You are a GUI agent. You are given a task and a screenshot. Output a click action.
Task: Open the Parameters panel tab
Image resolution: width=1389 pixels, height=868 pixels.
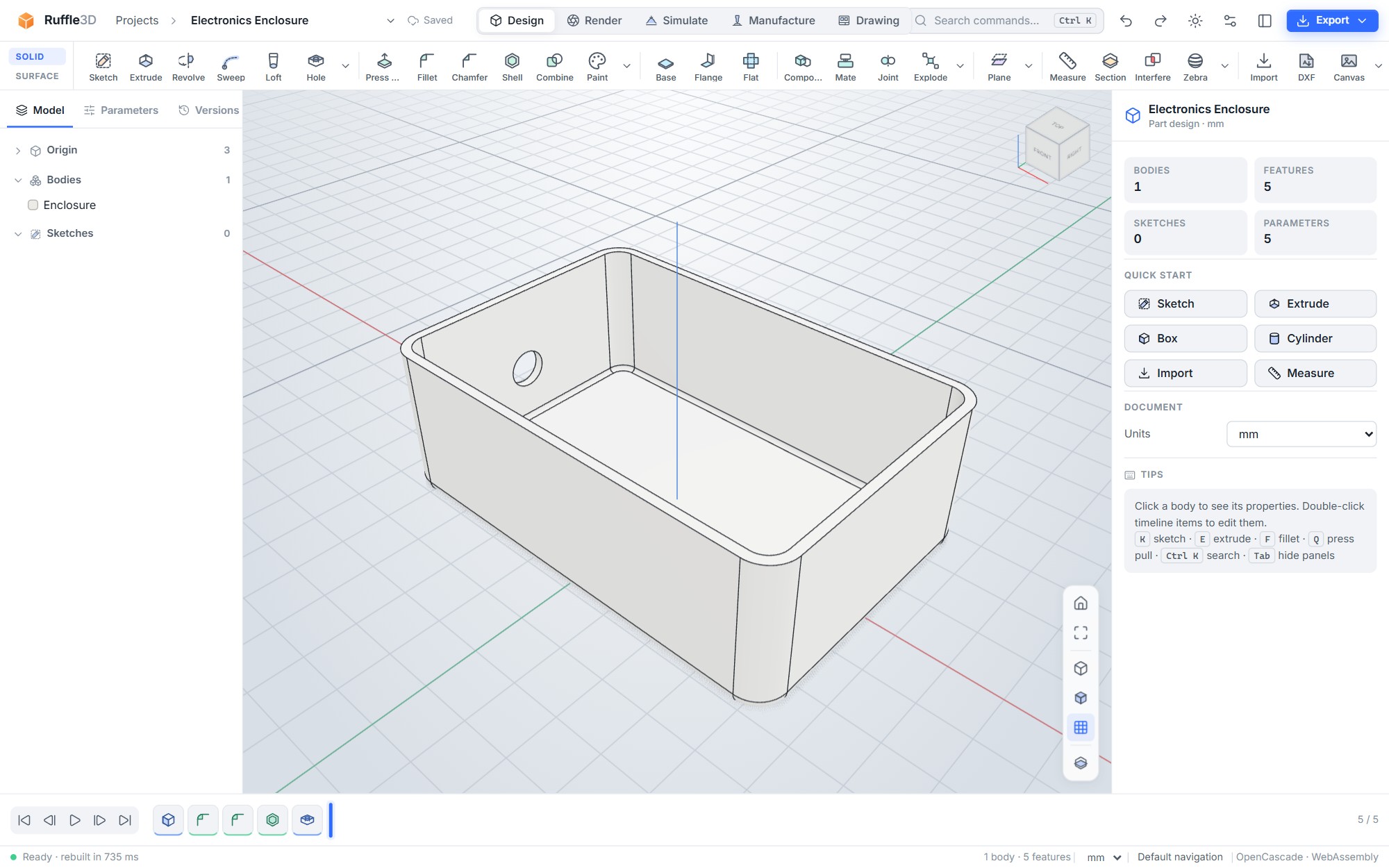(121, 110)
